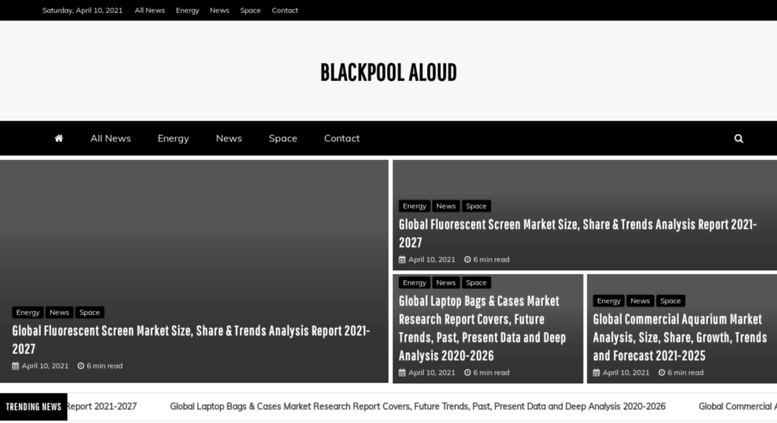Image resolution: width=777 pixels, height=423 pixels.
Task: Click Space tag on top-right Fluorescent article
Action: point(476,206)
